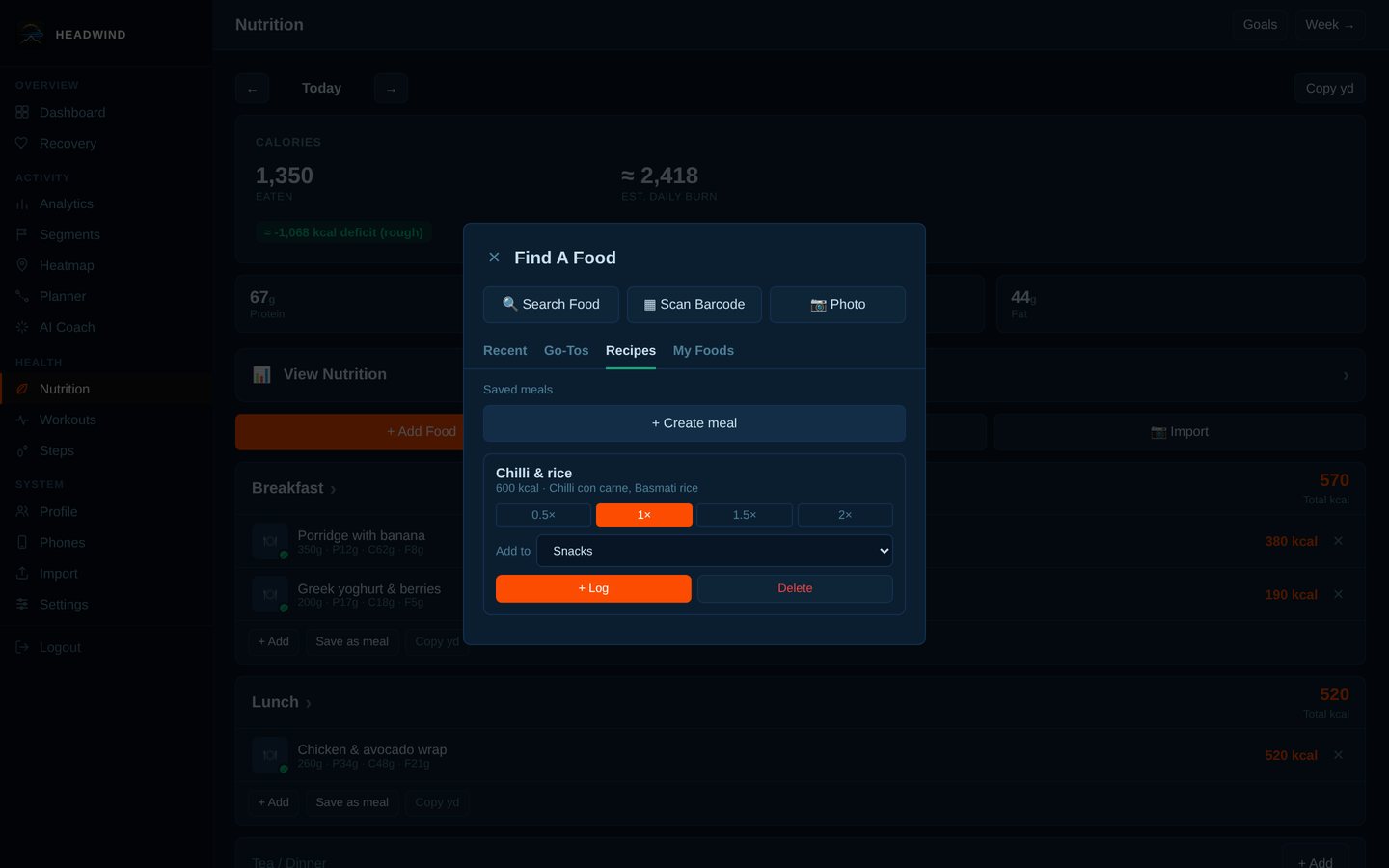This screenshot has width=1389, height=868.
Task: Click the Logout icon in sidebar
Action: click(x=22, y=647)
